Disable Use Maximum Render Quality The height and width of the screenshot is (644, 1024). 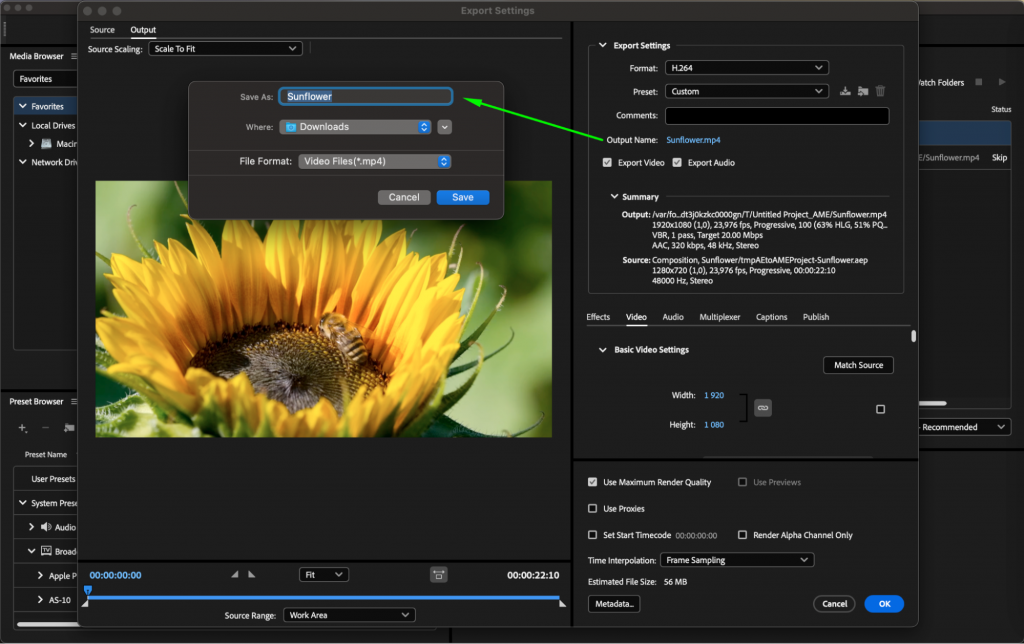click(593, 482)
